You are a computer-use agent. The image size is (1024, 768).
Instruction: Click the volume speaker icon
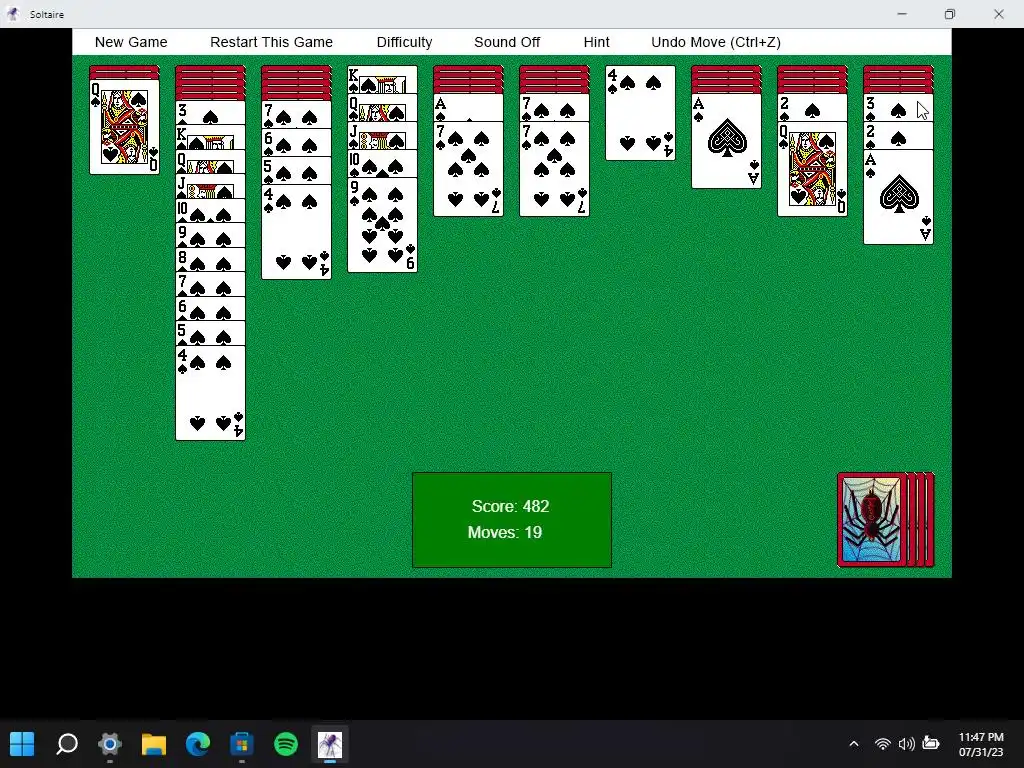(x=906, y=744)
